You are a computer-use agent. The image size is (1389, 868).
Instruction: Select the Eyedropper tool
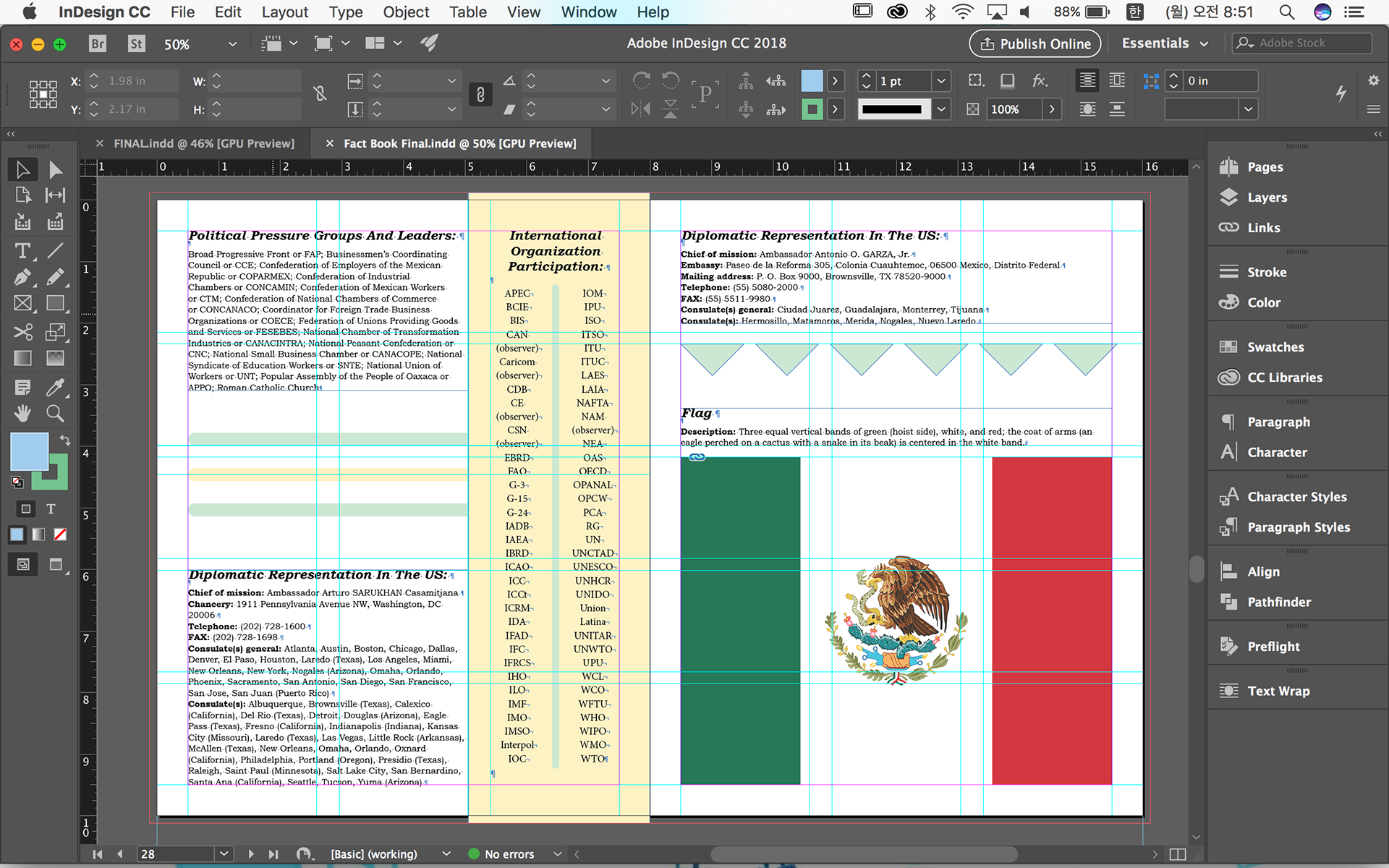(55, 388)
